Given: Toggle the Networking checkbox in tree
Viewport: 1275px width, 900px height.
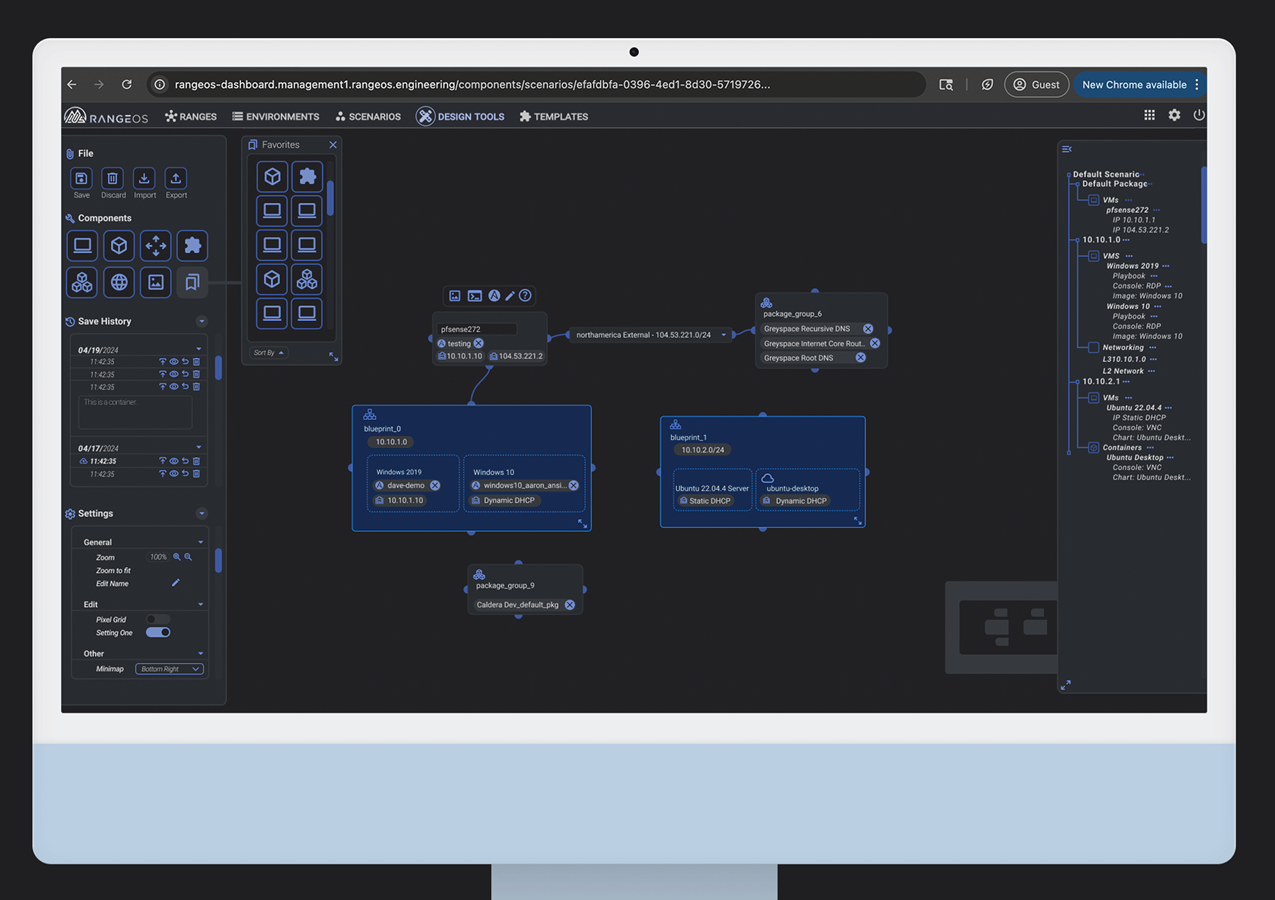Looking at the screenshot, I should [x=1093, y=347].
